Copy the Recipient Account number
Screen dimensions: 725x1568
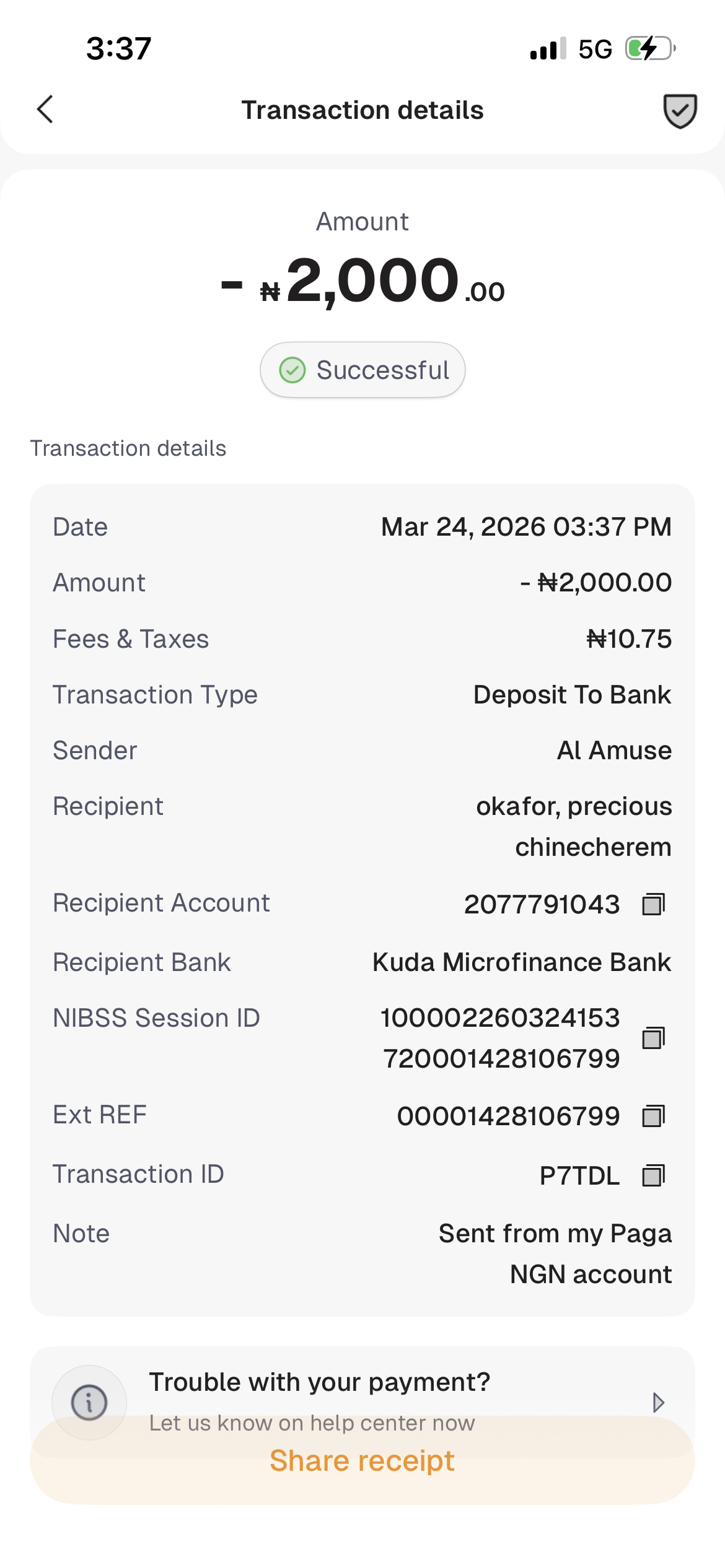click(653, 904)
